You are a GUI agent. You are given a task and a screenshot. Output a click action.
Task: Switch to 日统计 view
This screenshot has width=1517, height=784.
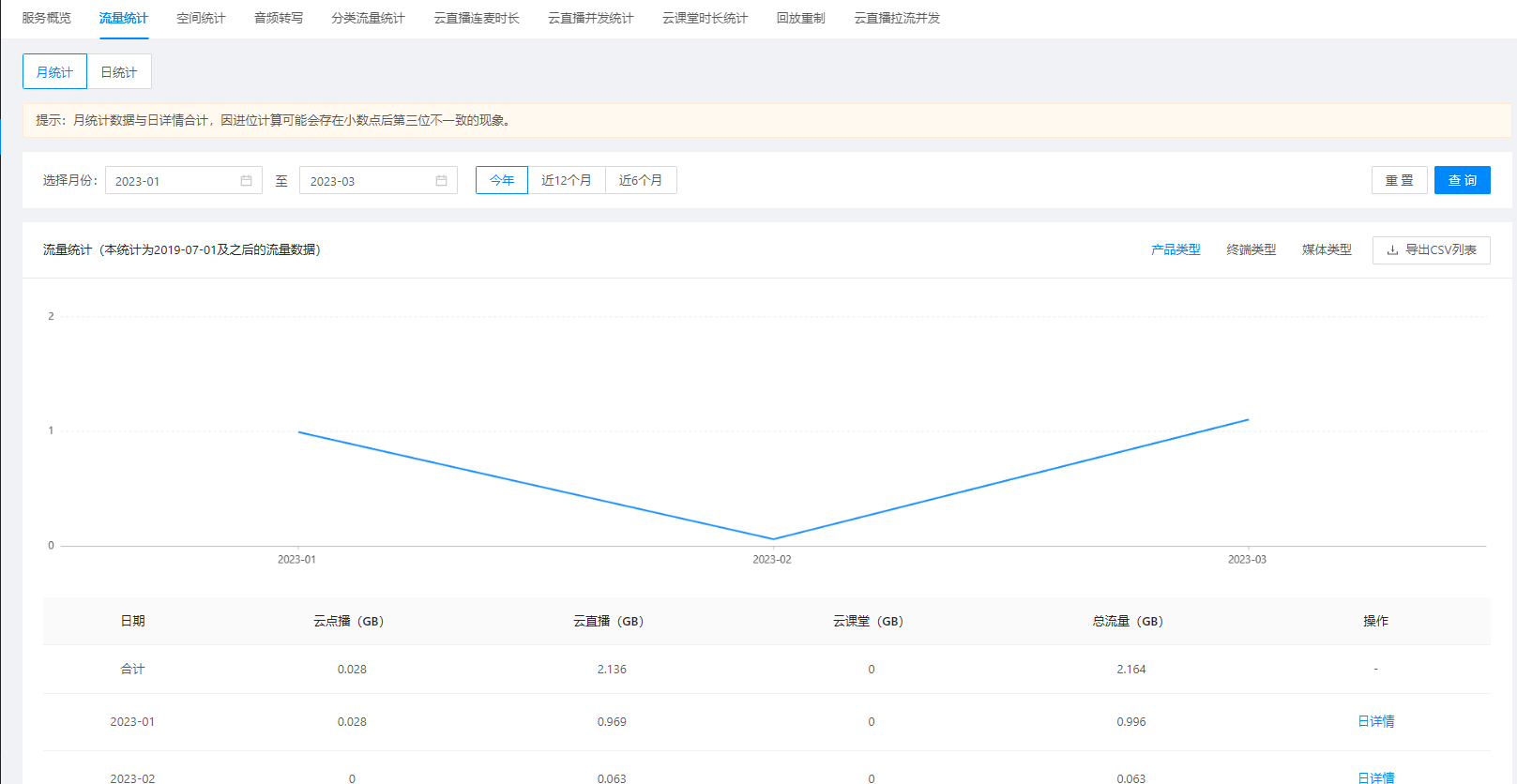pos(119,71)
